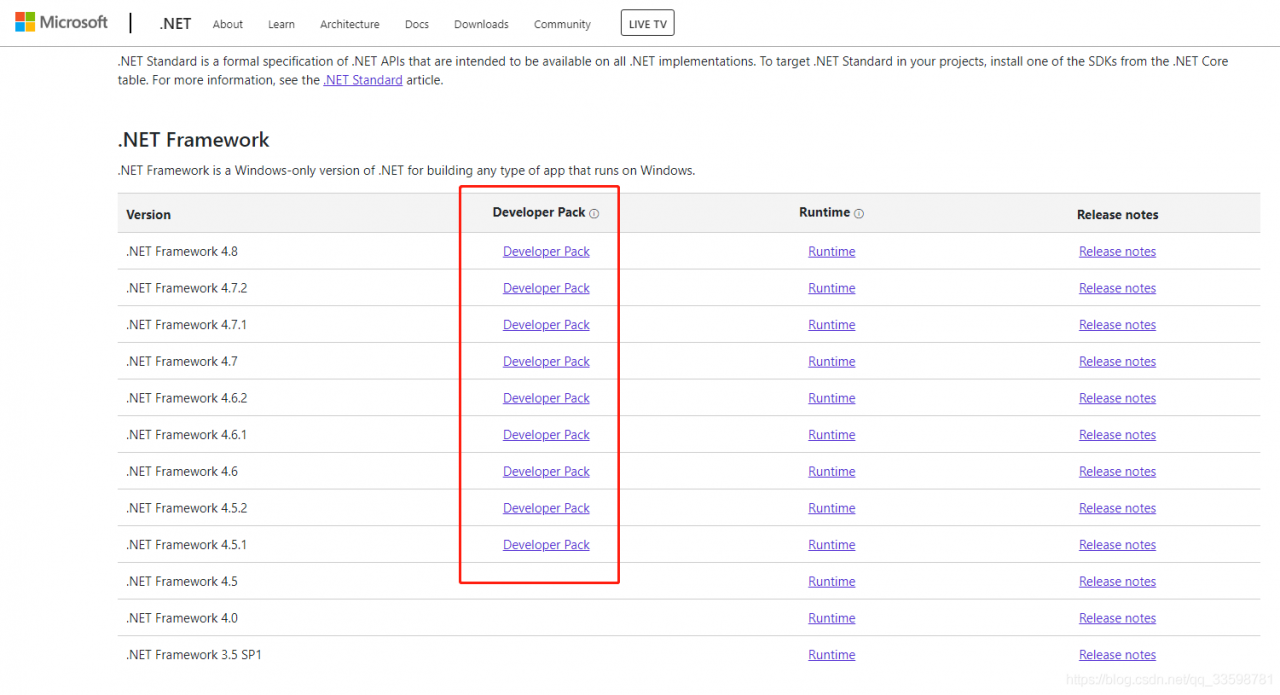1280x695 pixels.
Task: Open the Downloads menu item
Action: coord(481,24)
